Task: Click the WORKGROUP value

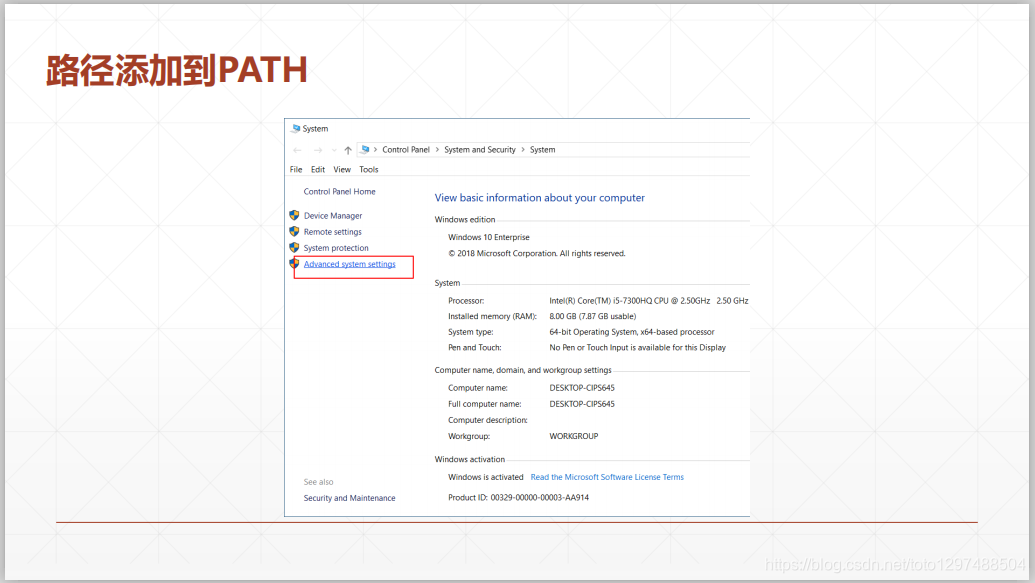Action: (x=574, y=436)
